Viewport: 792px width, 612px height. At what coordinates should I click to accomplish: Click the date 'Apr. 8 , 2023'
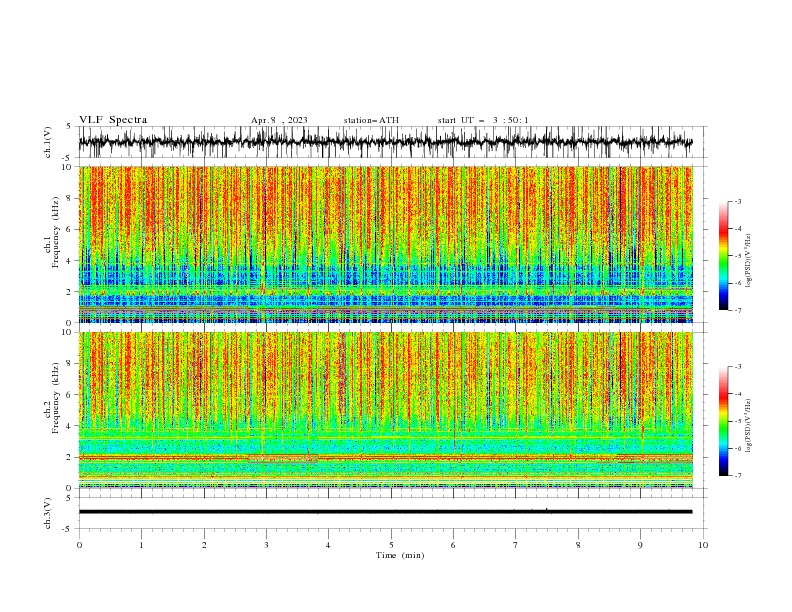279,120
